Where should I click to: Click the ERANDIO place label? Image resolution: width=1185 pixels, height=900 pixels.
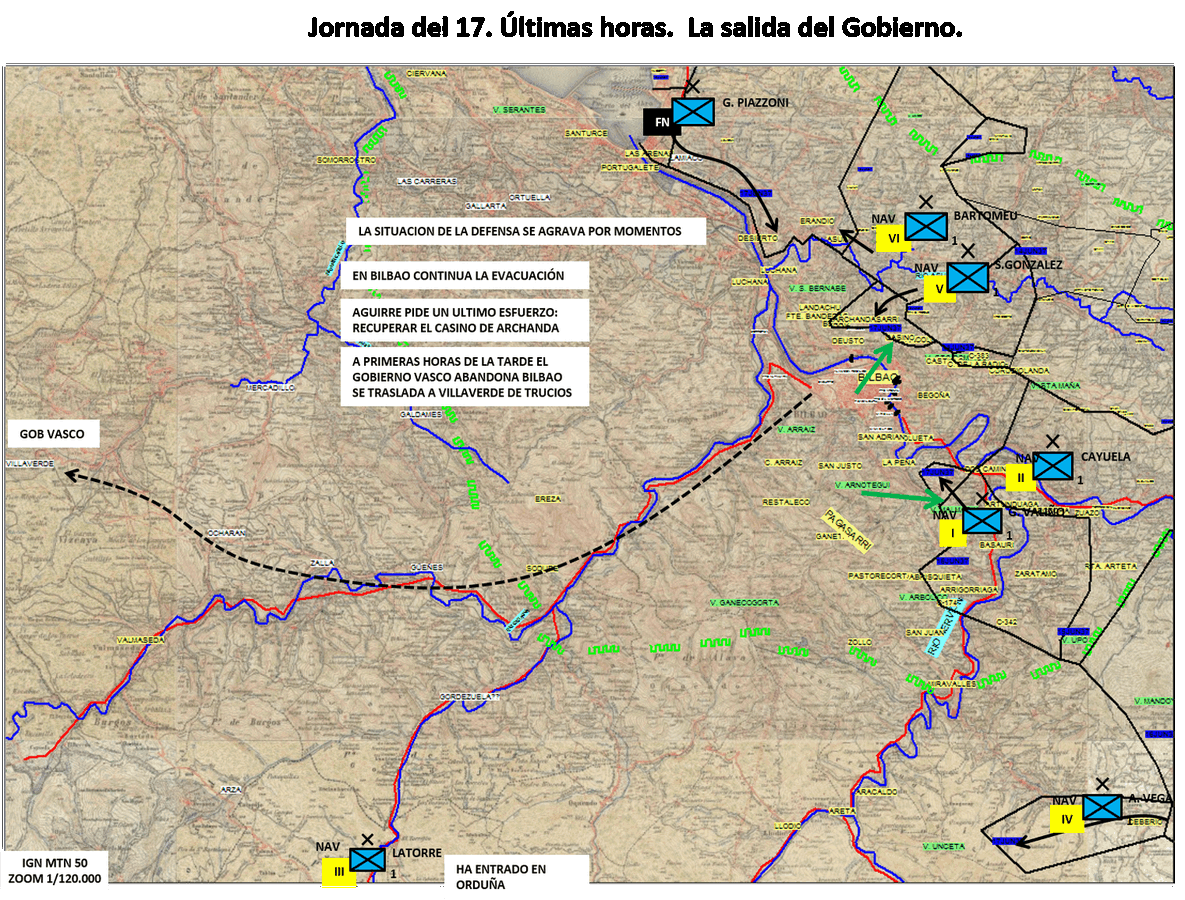(x=817, y=221)
